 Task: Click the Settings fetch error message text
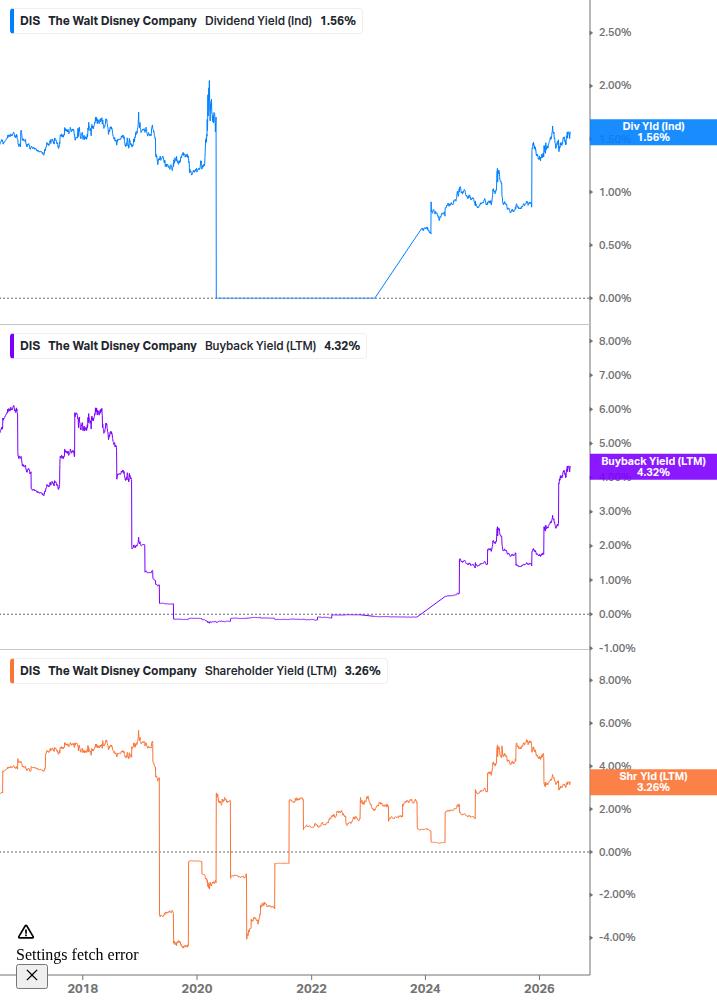(77, 955)
